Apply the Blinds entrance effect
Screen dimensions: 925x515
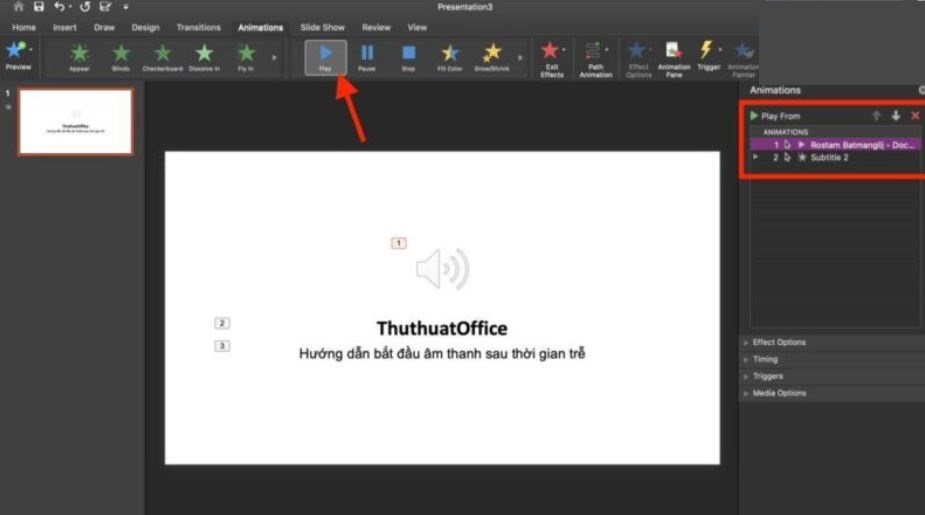tap(121, 57)
